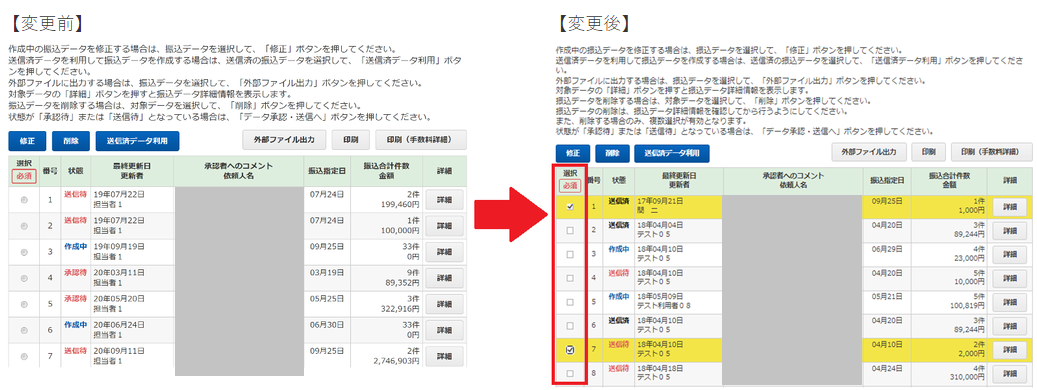This screenshot has width=1037, height=390.
Task: Click 印刷 button in the 変更前 panel
Action: tap(351, 140)
